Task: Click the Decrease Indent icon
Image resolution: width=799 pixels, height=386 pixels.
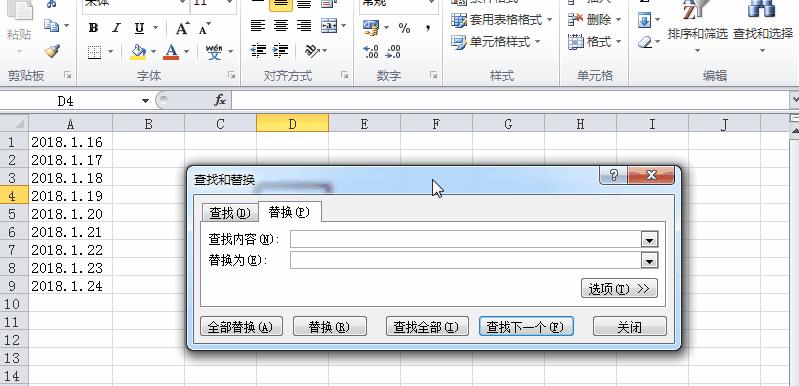Action: pyautogui.click(x=258, y=51)
